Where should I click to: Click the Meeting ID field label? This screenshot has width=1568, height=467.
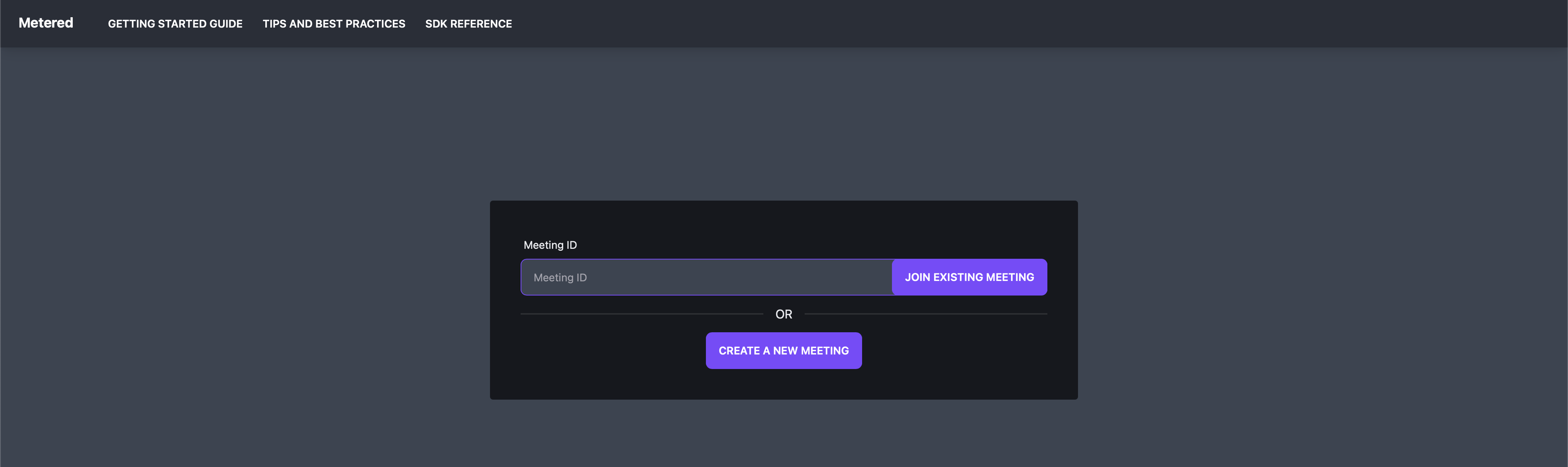pyautogui.click(x=550, y=245)
